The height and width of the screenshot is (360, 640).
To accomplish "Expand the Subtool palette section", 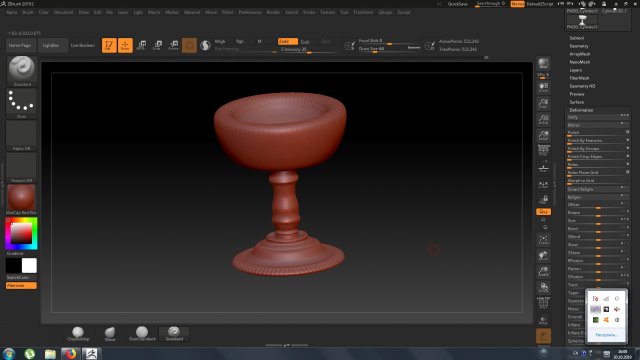I will point(576,38).
